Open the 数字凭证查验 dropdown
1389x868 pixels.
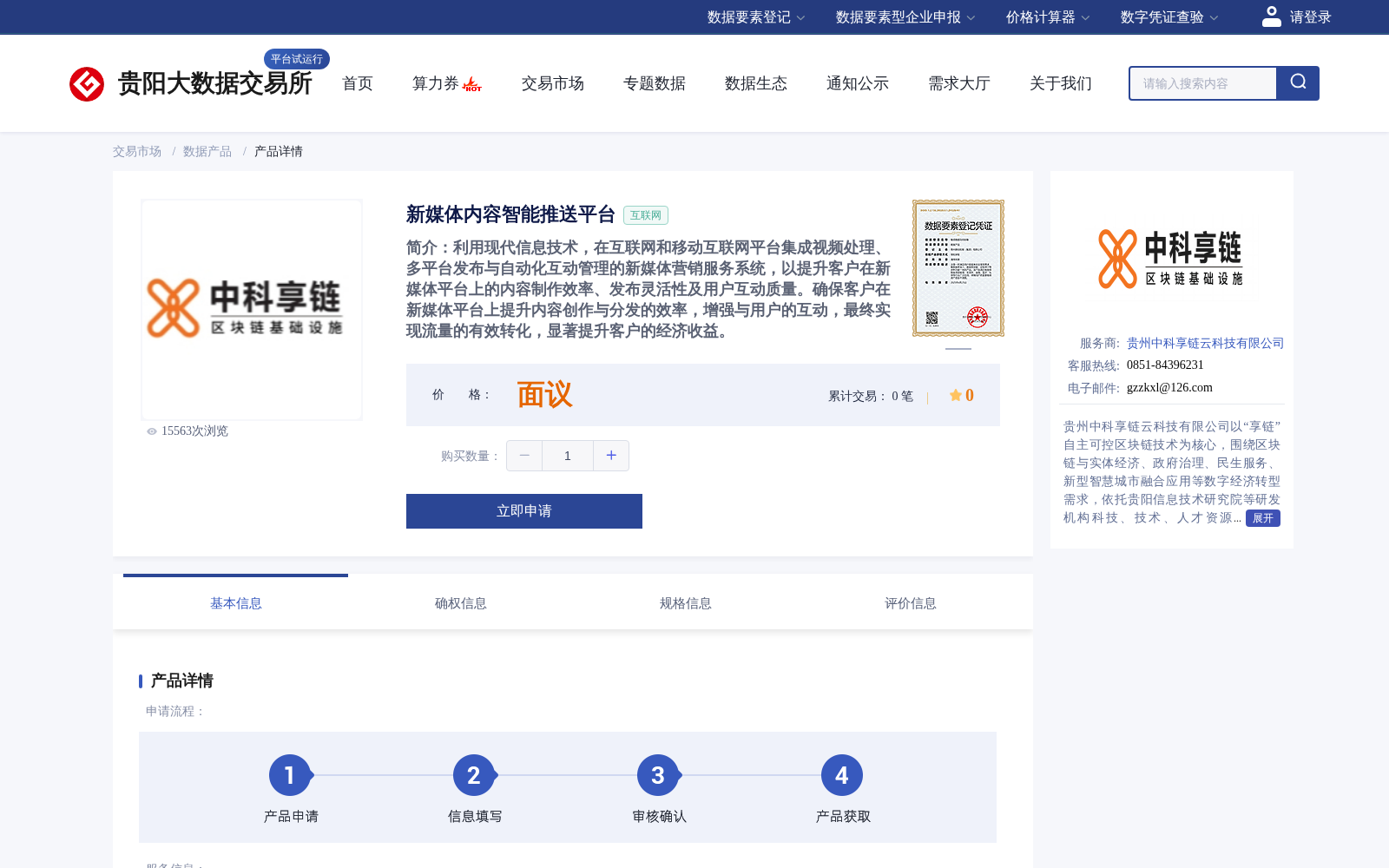tap(1169, 17)
